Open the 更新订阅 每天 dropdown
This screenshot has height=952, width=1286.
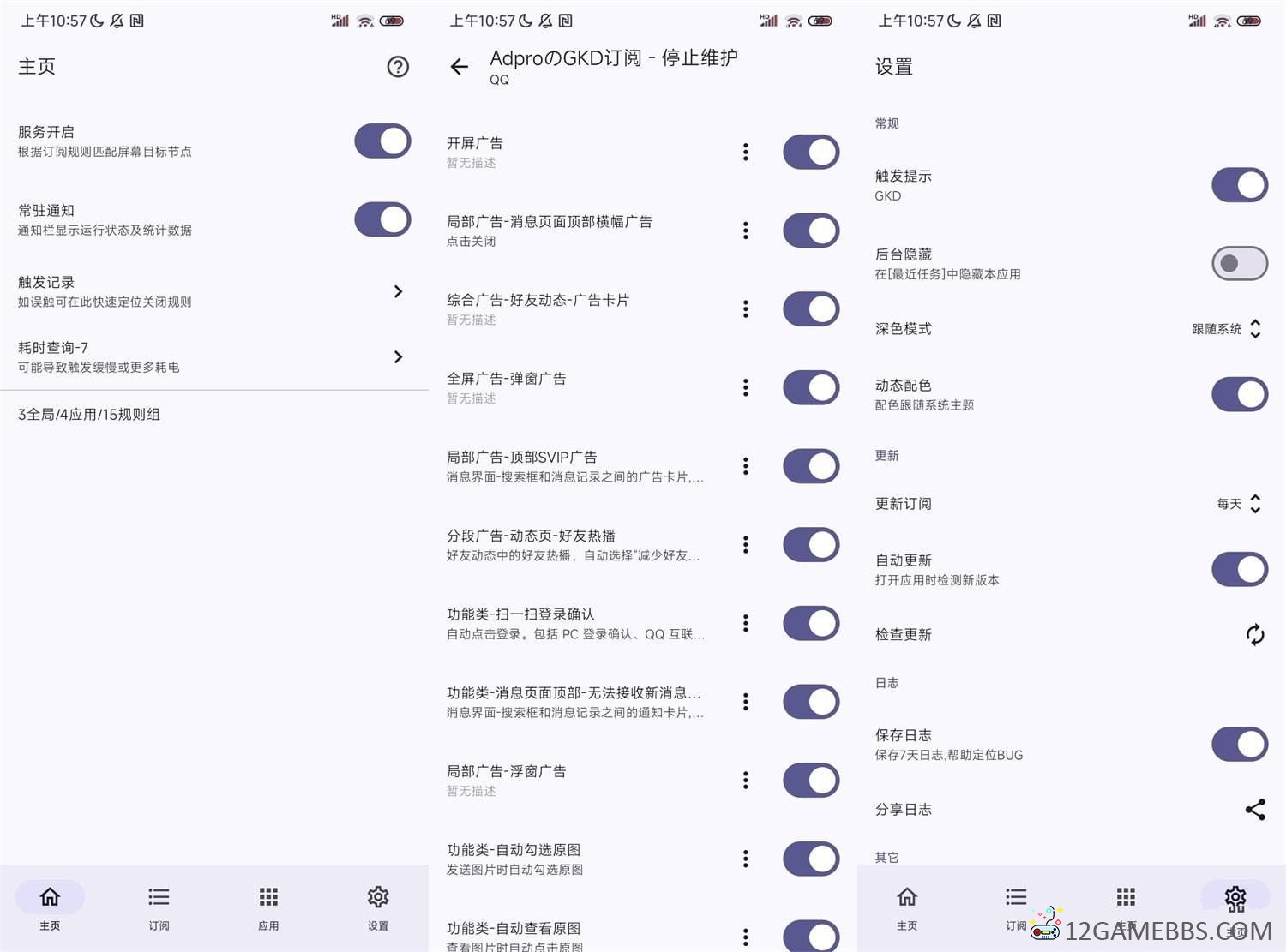(x=1239, y=504)
